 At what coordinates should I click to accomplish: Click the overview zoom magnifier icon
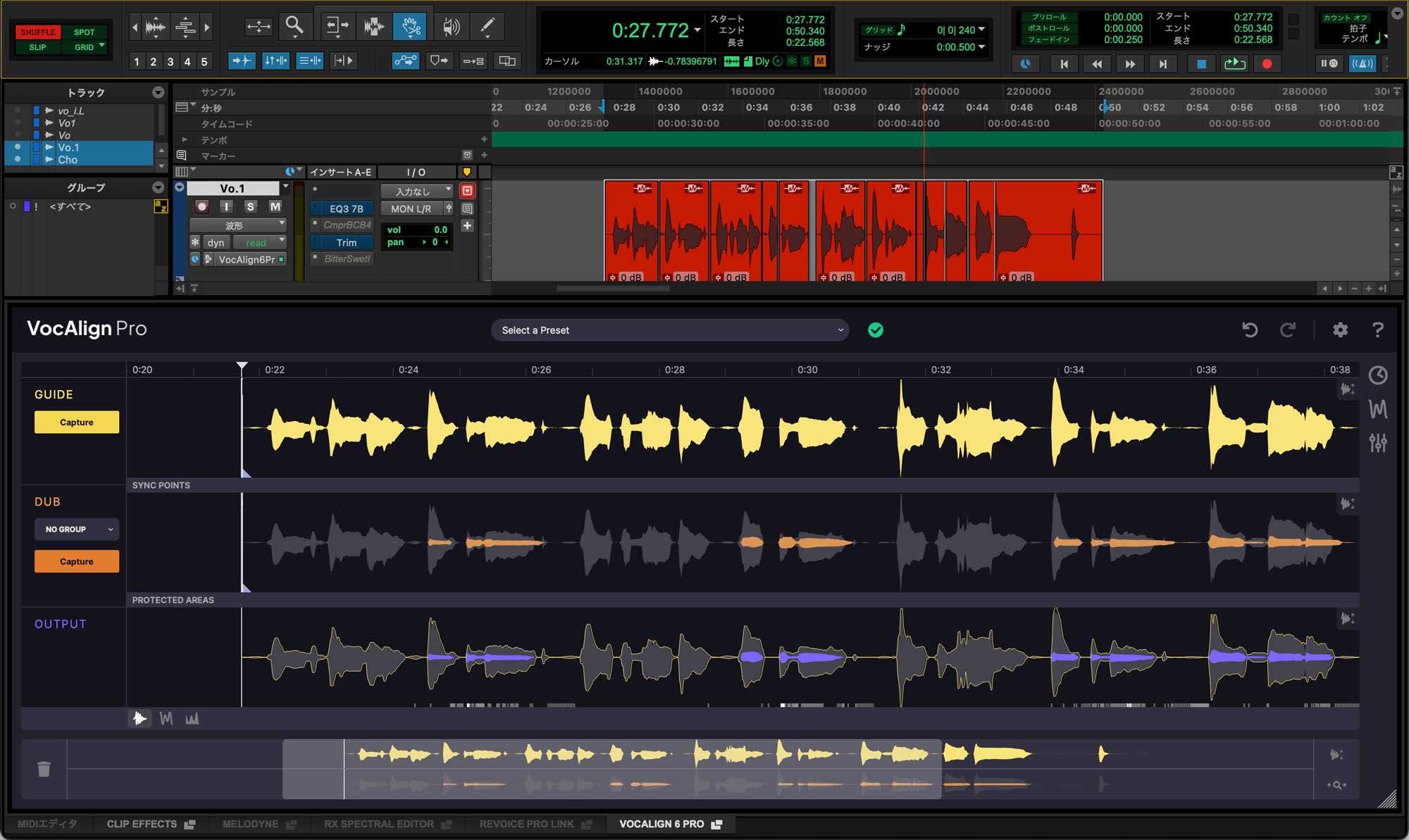click(x=1336, y=785)
